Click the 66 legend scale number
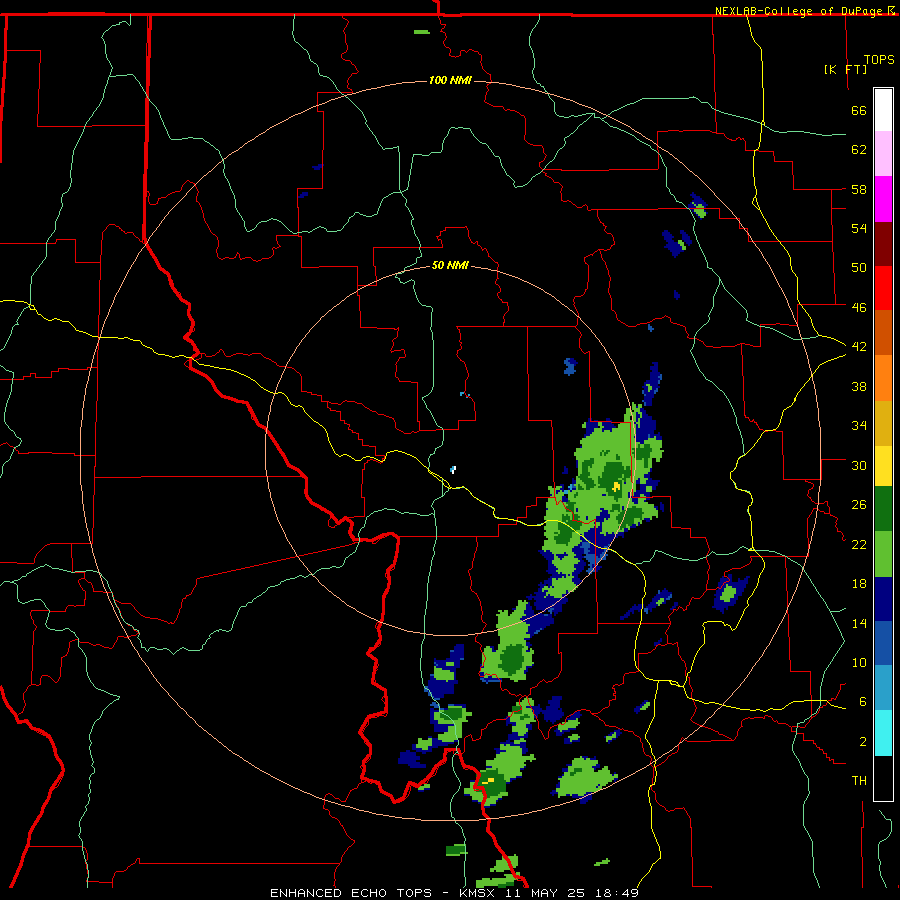Viewport: 900px width, 900px height. point(859,110)
